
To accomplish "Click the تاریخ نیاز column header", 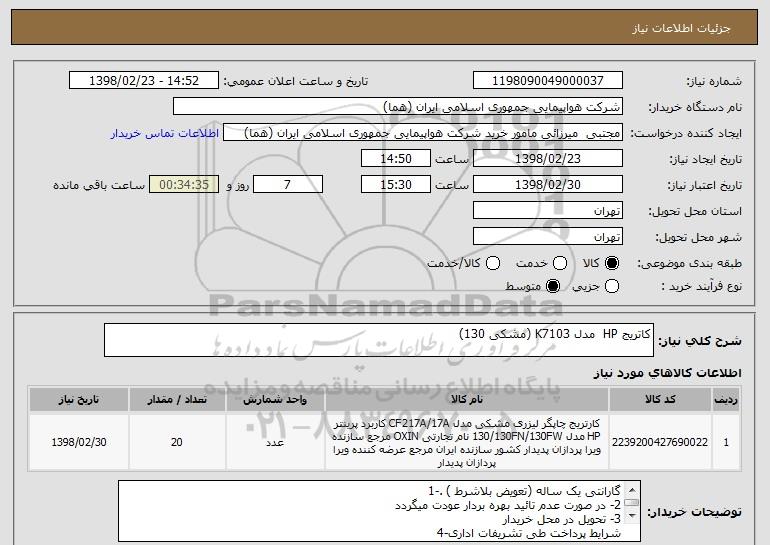I will (79, 400).
